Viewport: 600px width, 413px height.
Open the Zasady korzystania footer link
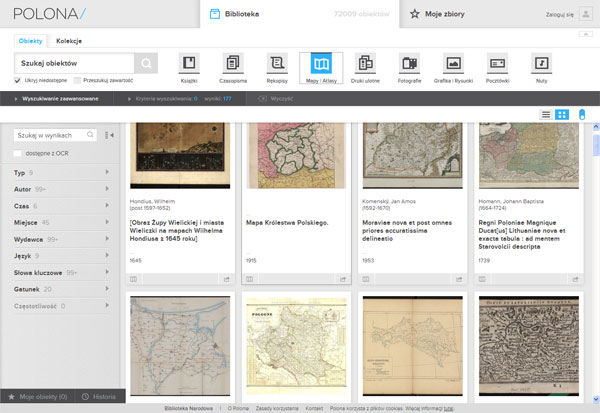tap(277, 408)
